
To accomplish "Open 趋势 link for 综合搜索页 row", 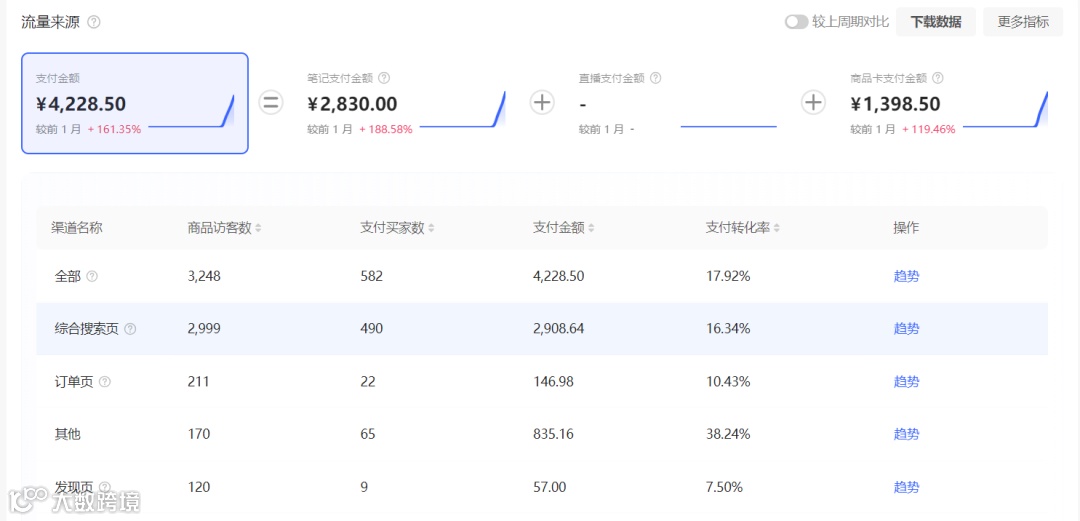I will pyautogui.click(x=906, y=329).
